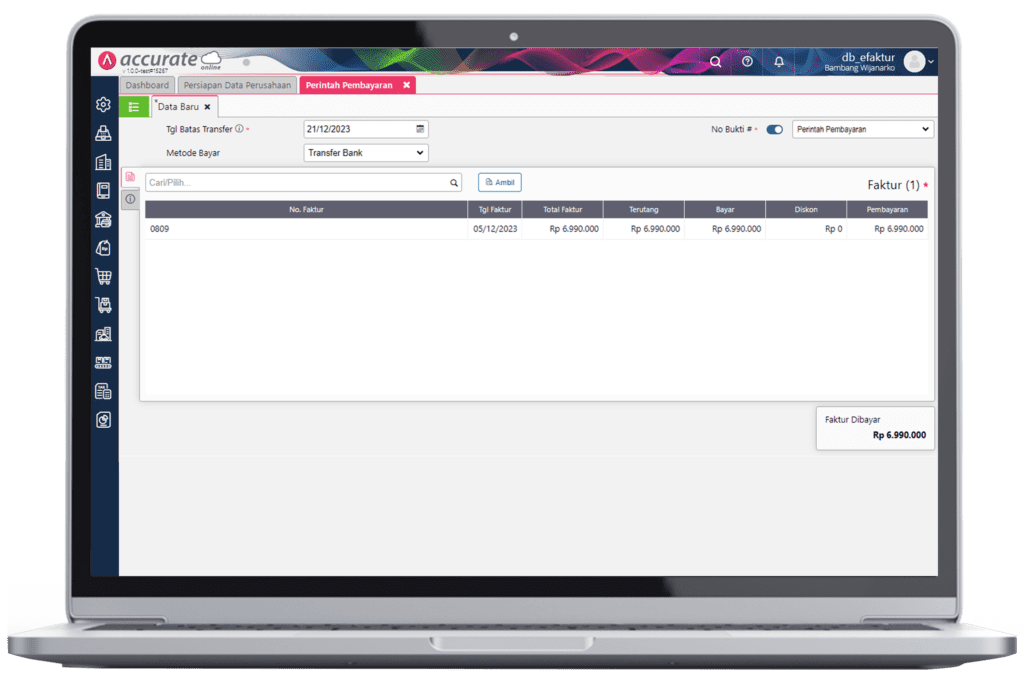The width and height of the screenshot is (1024, 683).
Task: Expand the user account menu chevron
Action: [931, 61]
